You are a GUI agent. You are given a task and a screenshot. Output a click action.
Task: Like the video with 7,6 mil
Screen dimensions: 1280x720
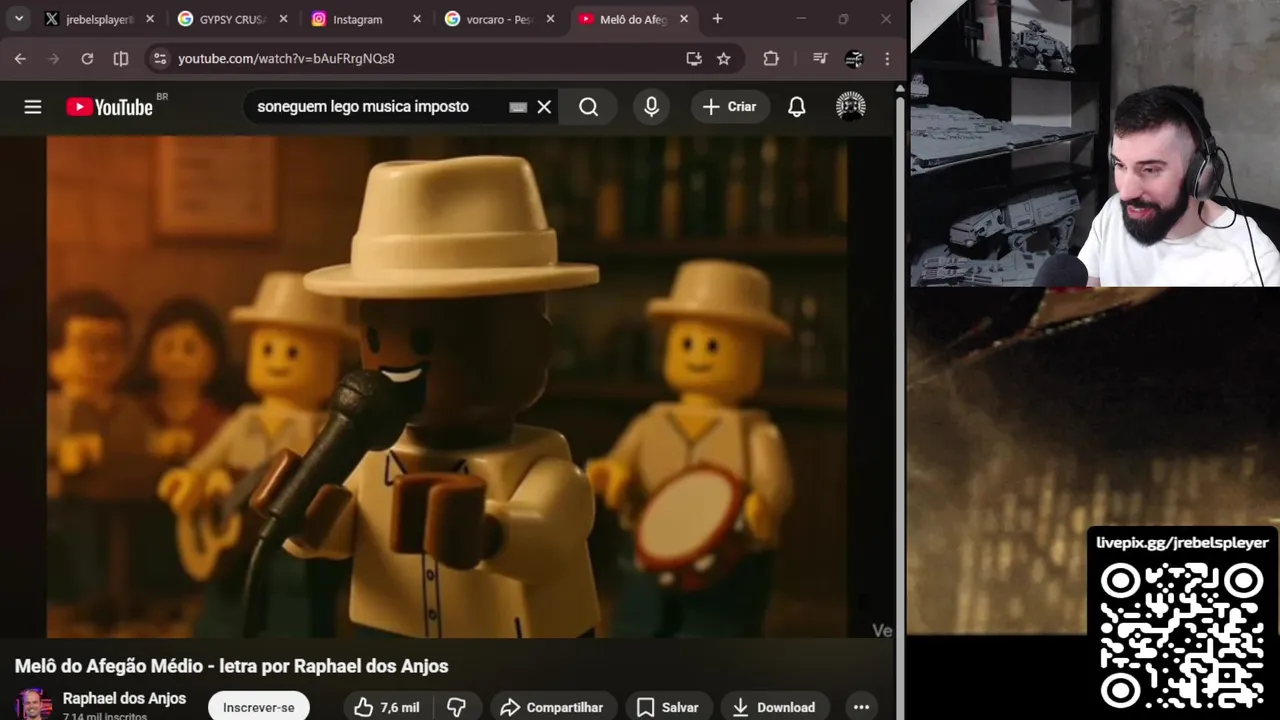click(387, 706)
